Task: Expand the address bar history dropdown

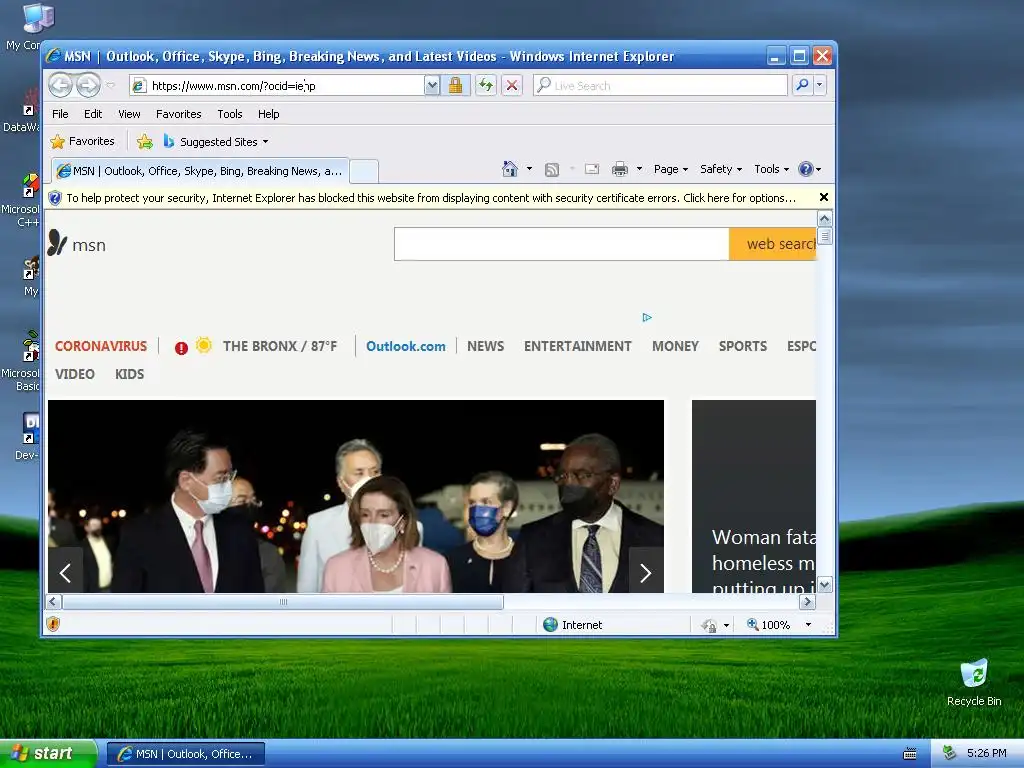Action: (432, 86)
